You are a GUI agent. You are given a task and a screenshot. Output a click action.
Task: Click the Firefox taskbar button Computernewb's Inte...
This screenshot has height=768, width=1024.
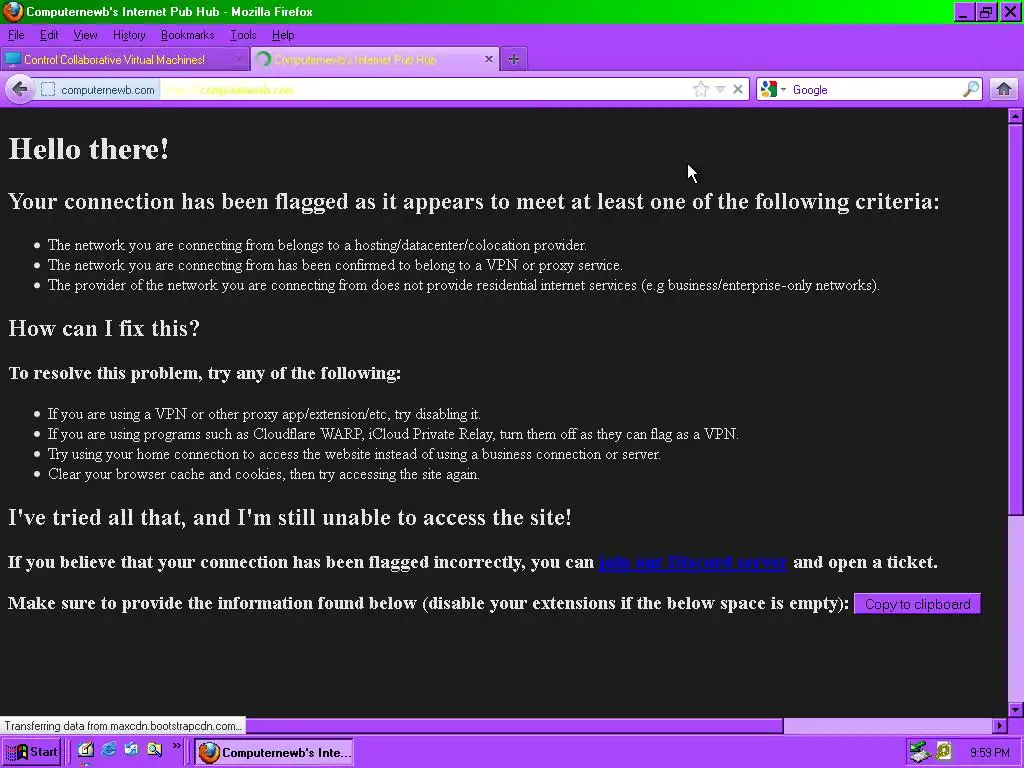(274, 752)
